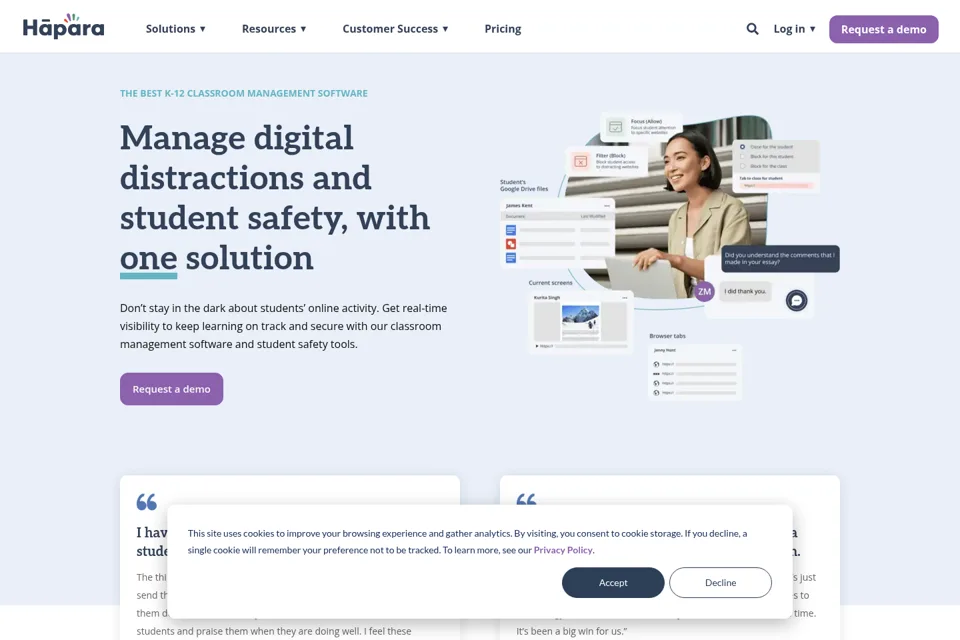Open the Log in dropdown
The image size is (960, 640).
794,29
